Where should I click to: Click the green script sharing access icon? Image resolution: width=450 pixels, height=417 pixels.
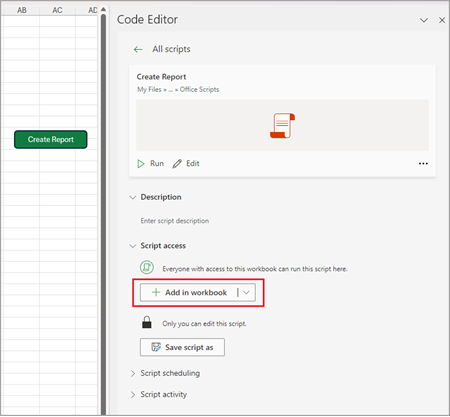(x=147, y=267)
